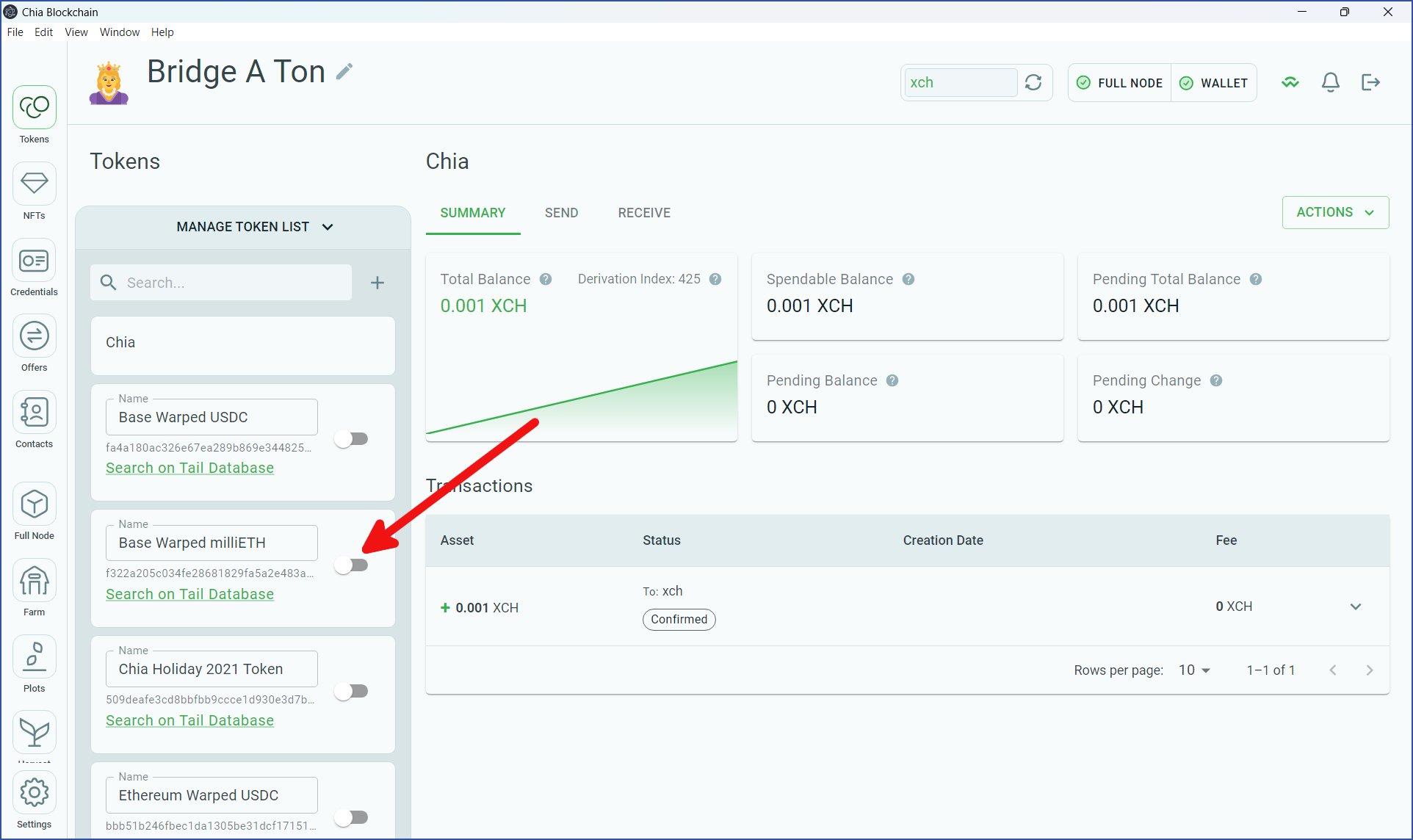Expand the 0.001 XCH transaction row
The height and width of the screenshot is (840, 1413).
point(1355,607)
